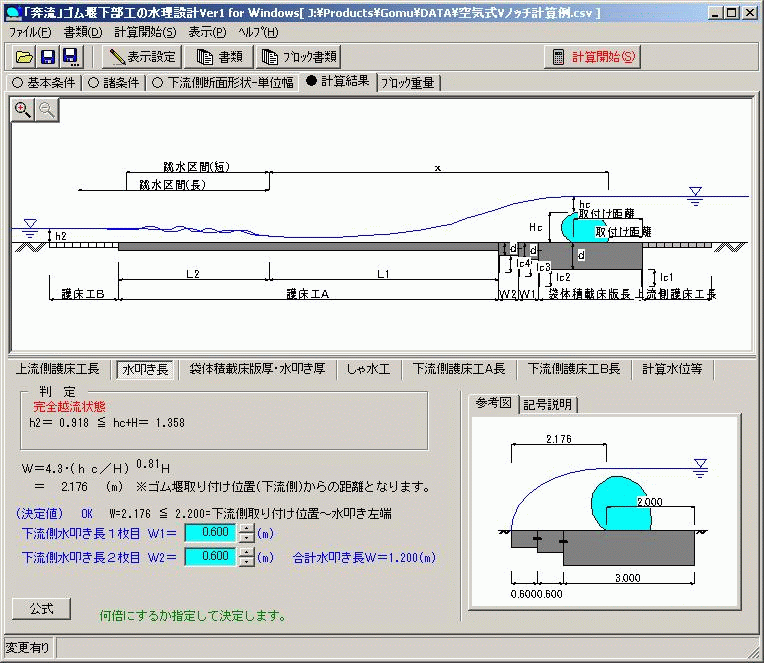Select 下流側断面形状-単位幅 radio tab
The image size is (764, 663).
tap(223, 82)
